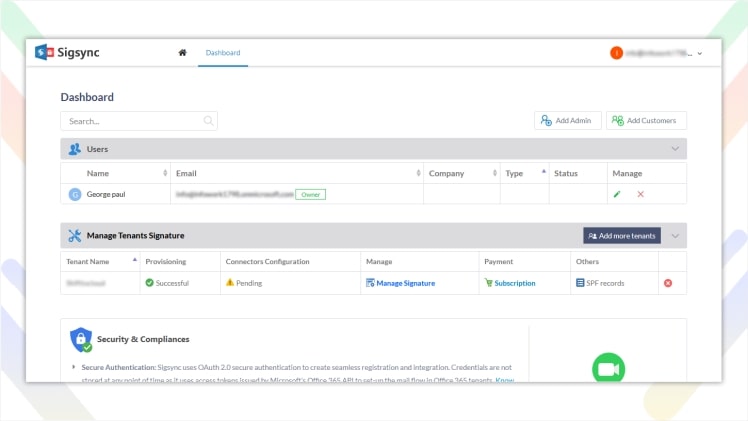The image size is (748, 421).
Task: Click the Security & Compliances heading
Action: pyautogui.click(x=143, y=339)
